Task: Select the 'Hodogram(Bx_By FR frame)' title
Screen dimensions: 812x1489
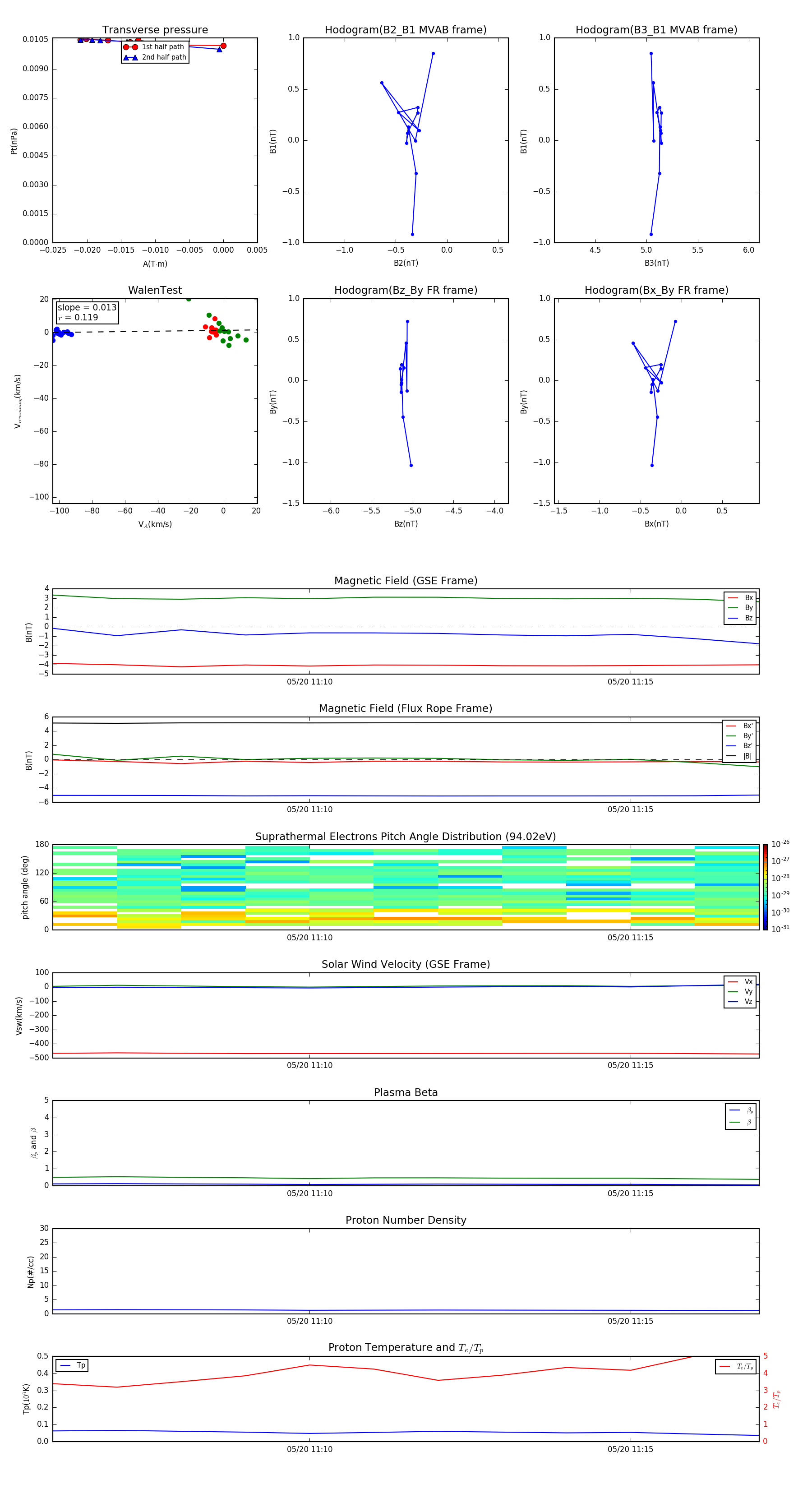Action: coord(656,290)
